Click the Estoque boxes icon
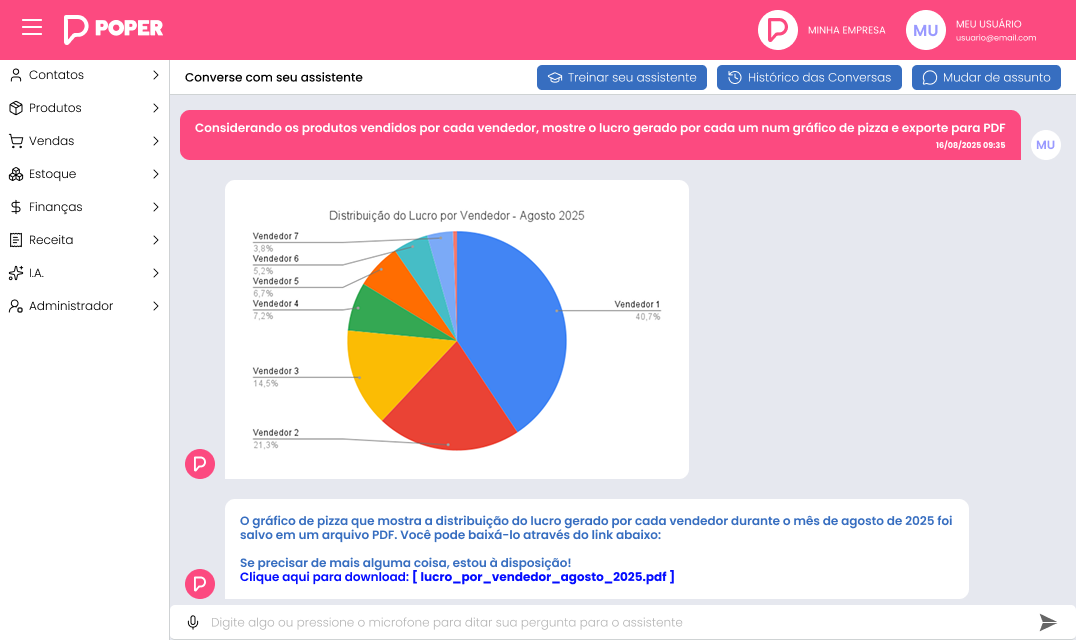This screenshot has height=640, width=1076. pyautogui.click(x=16, y=174)
